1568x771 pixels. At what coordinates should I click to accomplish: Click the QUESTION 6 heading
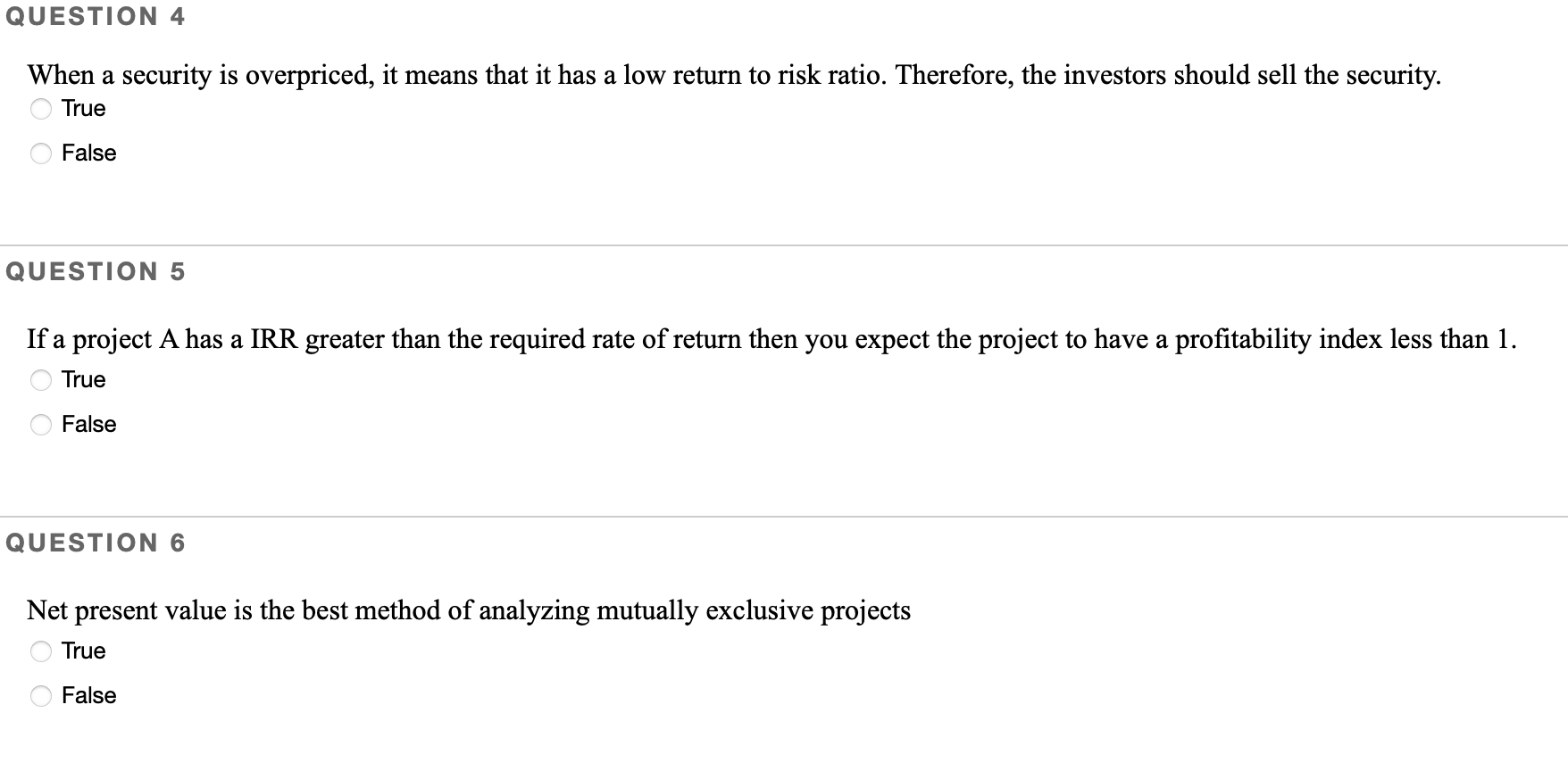coord(96,543)
